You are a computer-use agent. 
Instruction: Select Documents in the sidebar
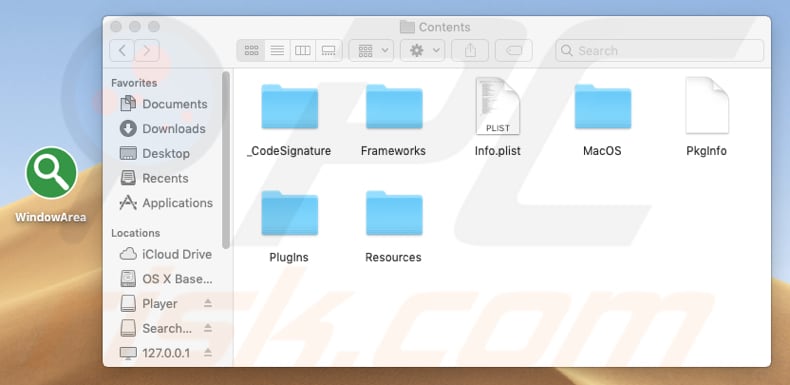(164, 104)
